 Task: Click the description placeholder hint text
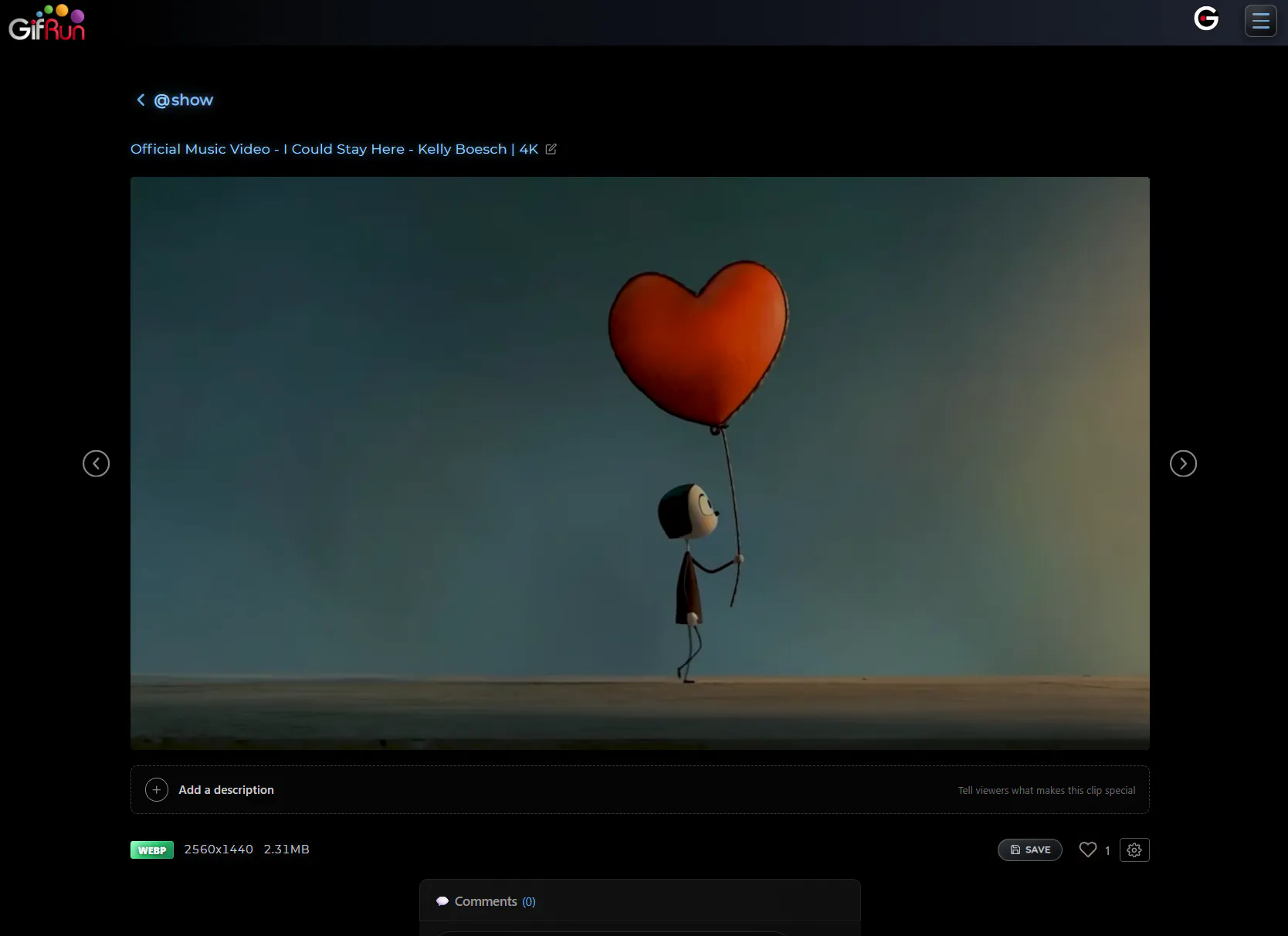(1046, 791)
